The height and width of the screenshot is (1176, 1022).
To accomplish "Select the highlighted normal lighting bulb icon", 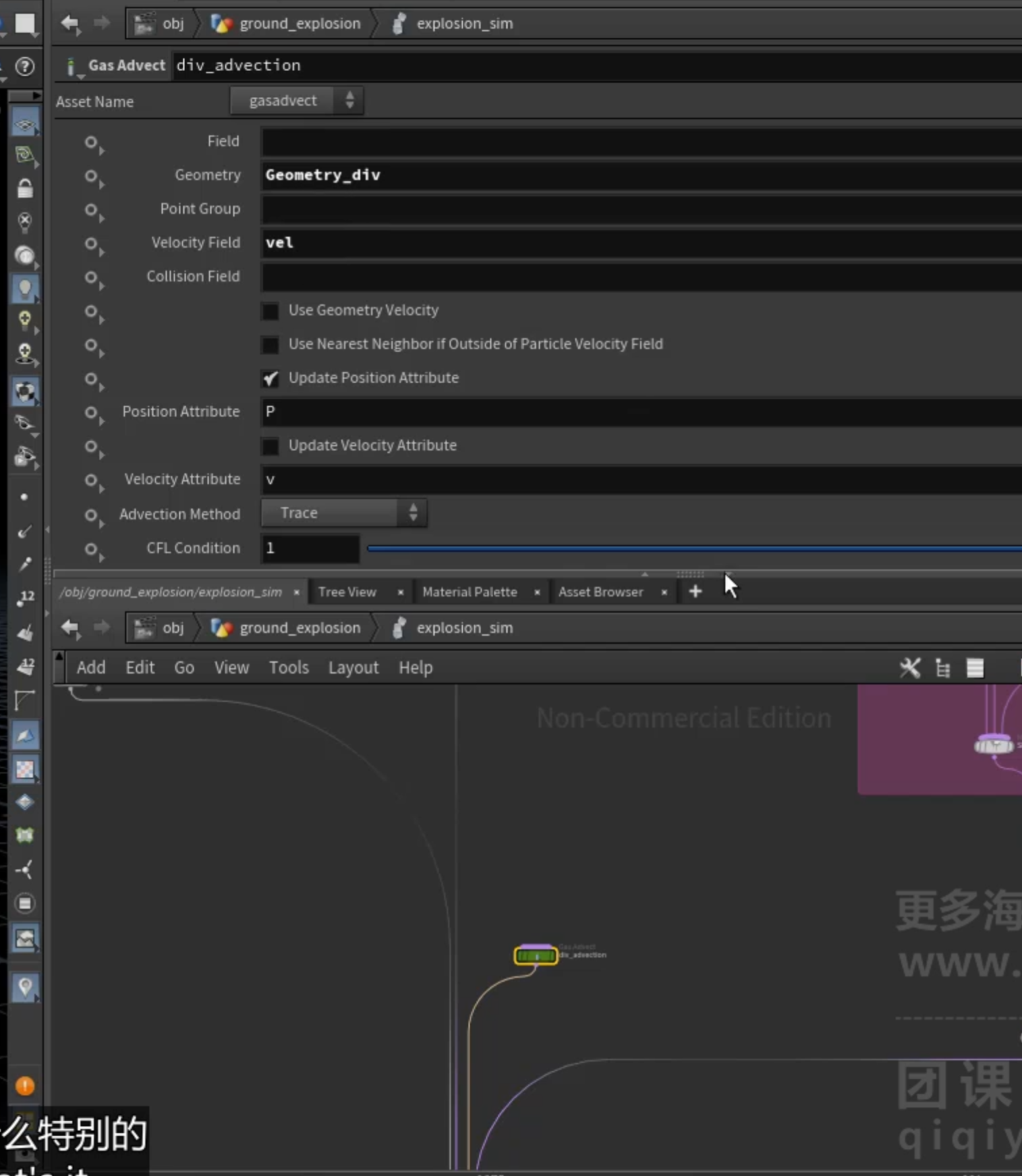I will coord(25,289).
